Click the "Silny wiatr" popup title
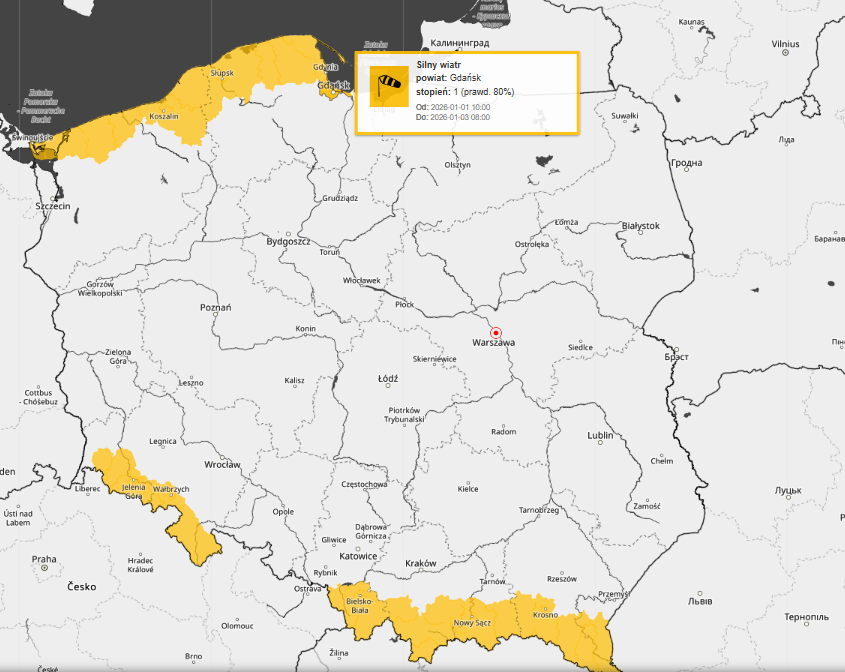The image size is (845, 672). click(437, 65)
